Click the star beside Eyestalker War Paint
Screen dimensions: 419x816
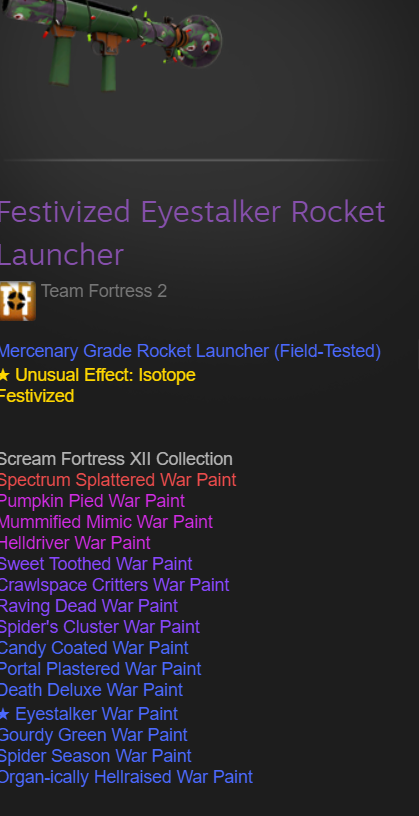(x=5, y=714)
